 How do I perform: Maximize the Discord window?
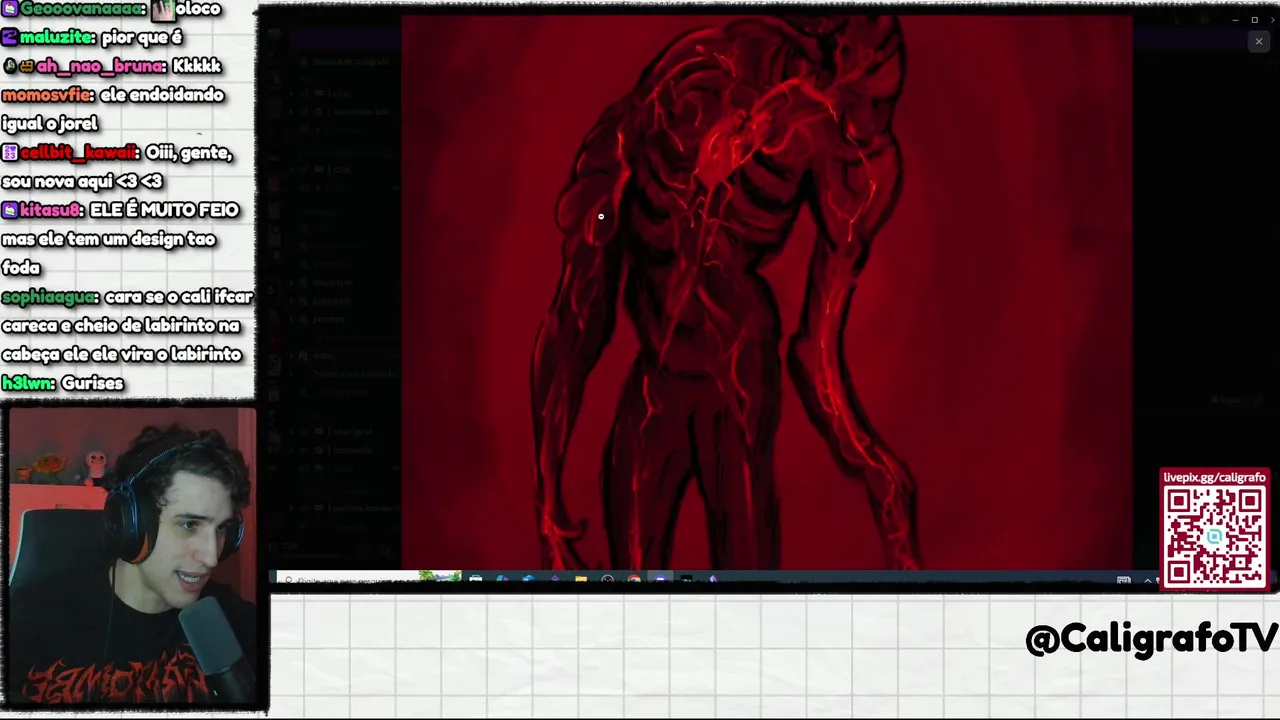click(x=1255, y=20)
